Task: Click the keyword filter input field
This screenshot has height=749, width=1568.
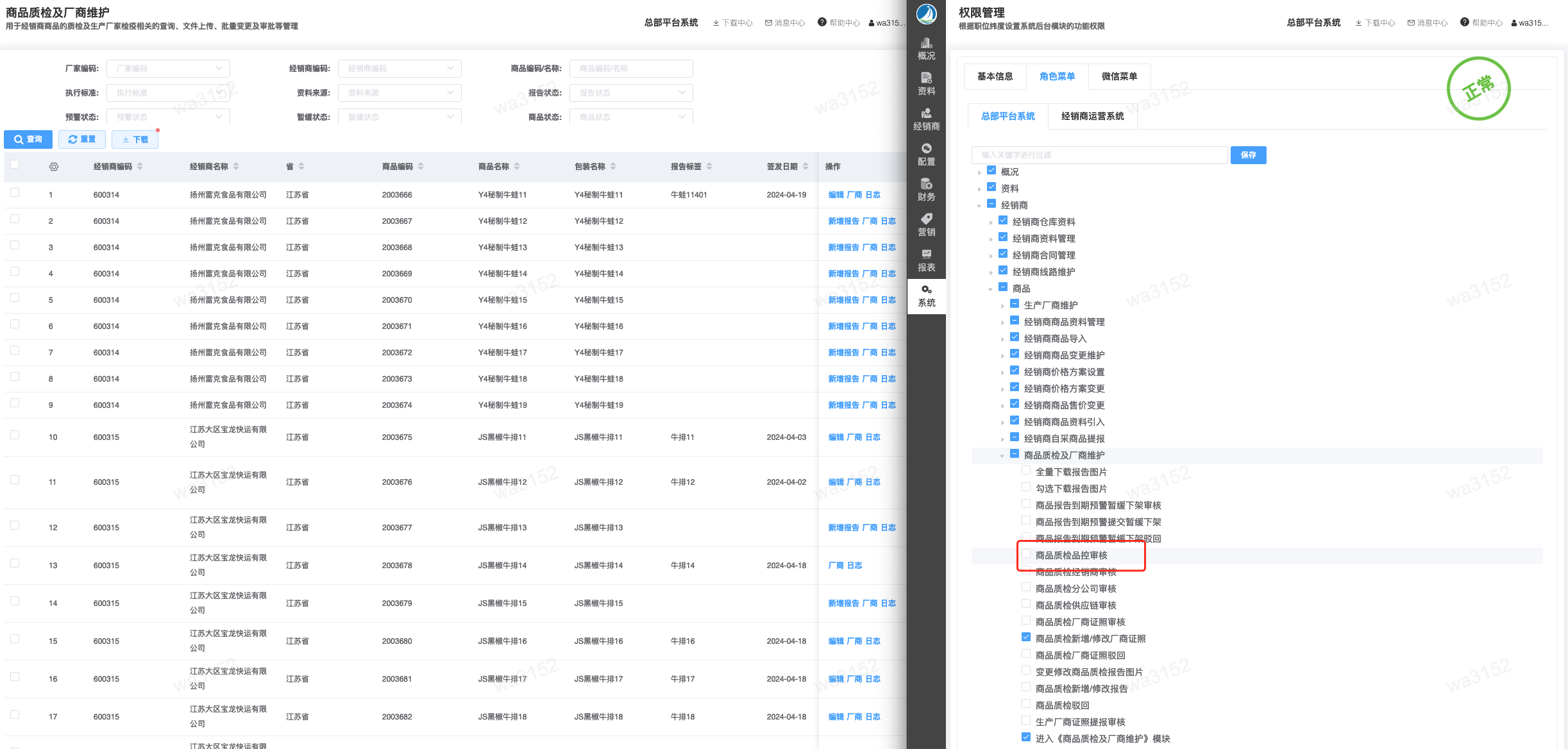Action: click(x=1099, y=155)
